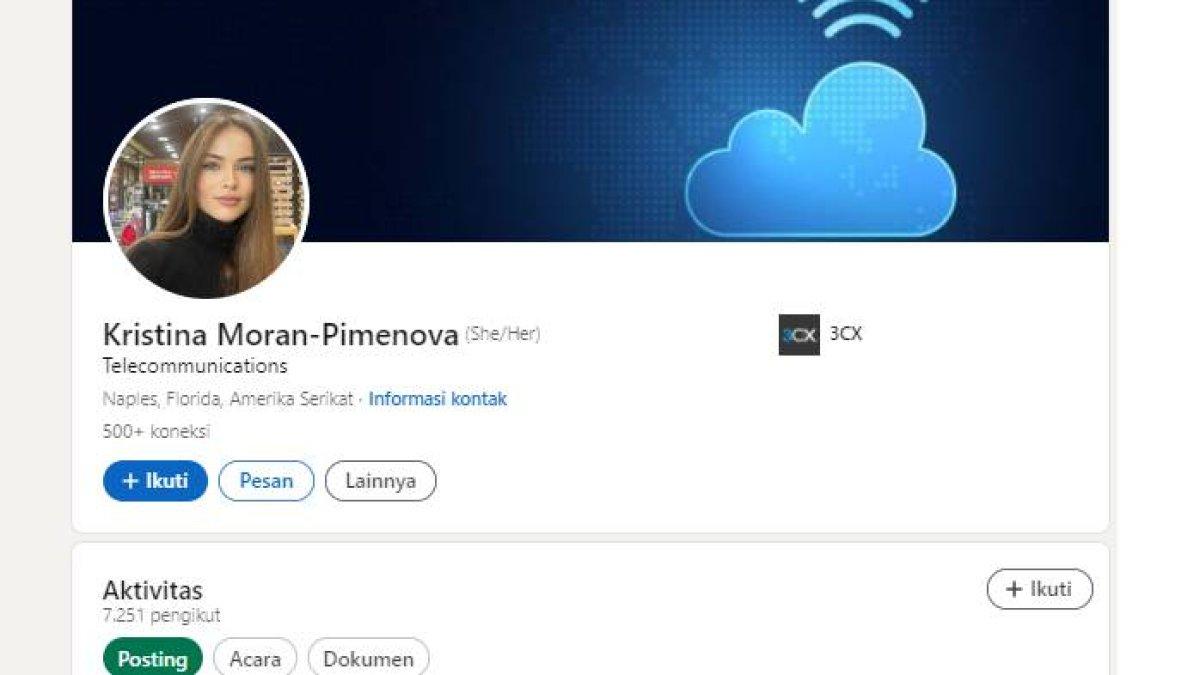
Task: Click the outlined Ikuti button in Aktivitas
Action: 1040,589
